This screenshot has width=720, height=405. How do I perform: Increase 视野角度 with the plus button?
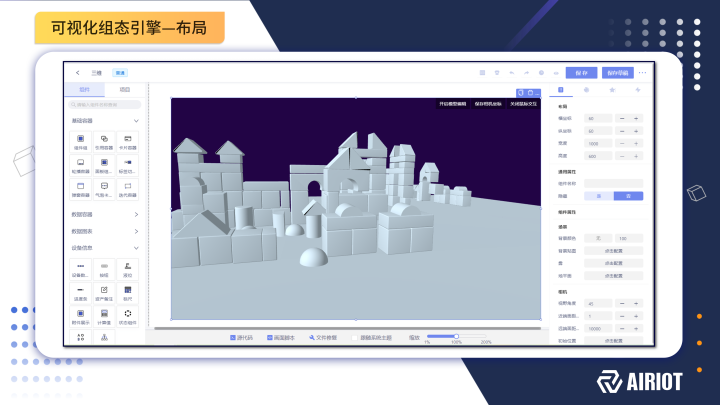pos(636,304)
